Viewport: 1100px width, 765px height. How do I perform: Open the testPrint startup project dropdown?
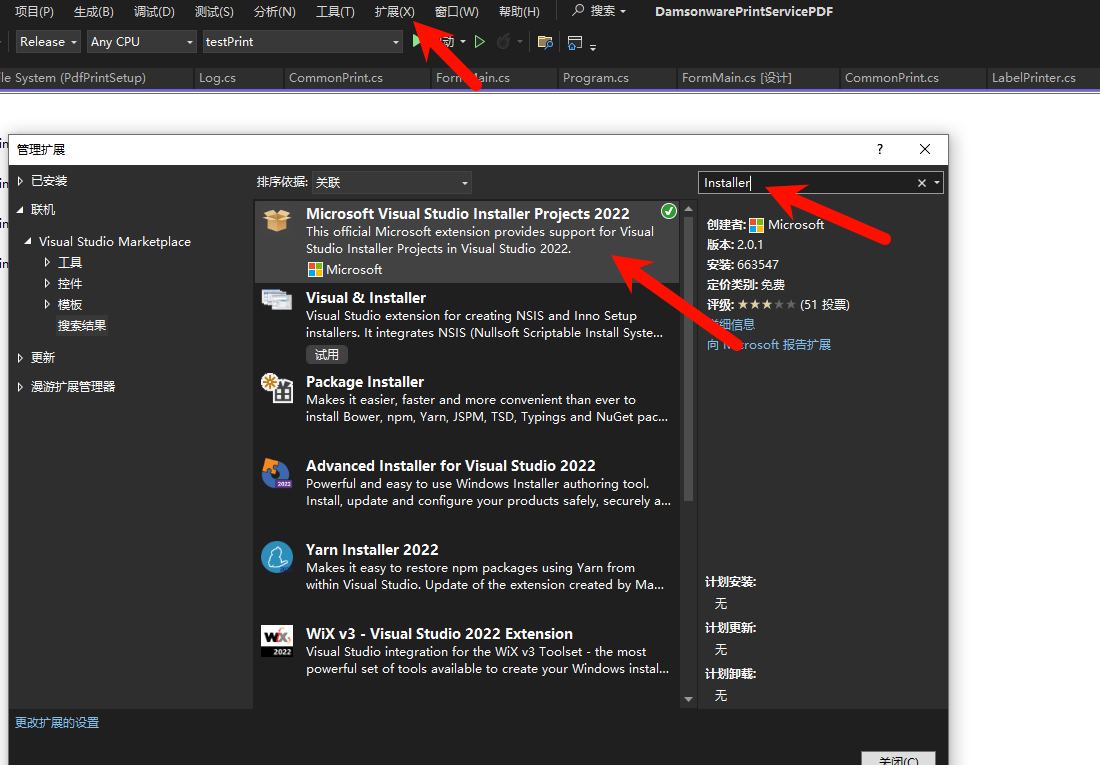[302, 42]
